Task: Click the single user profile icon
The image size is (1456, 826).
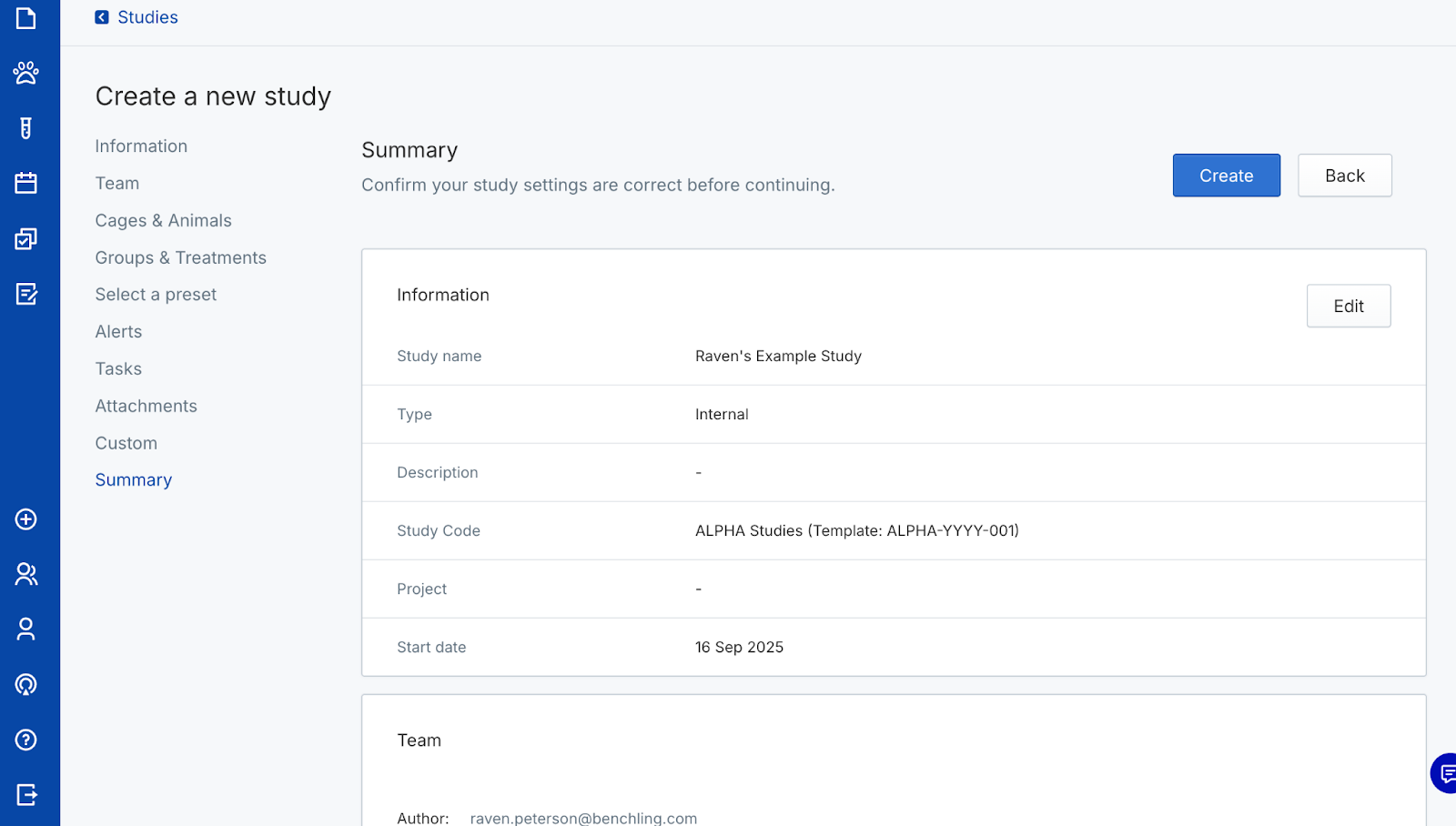Action: pyautogui.click(x=25, y=630)
